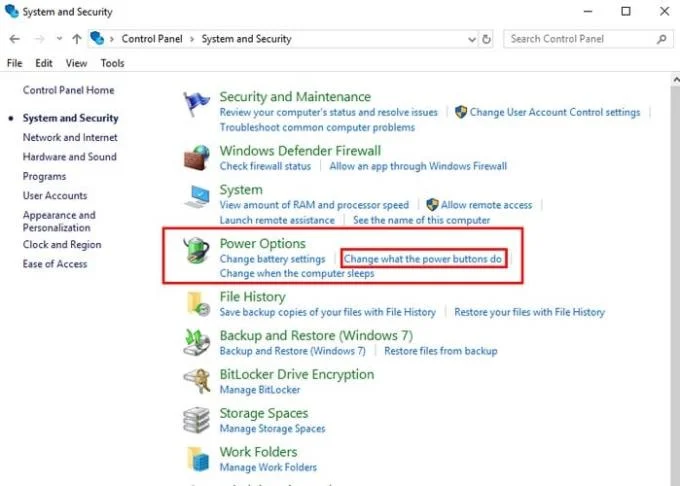Viewport: 680px width, 486px height.
Task: Click Launch remote assistance link
Action: point(277,220)
